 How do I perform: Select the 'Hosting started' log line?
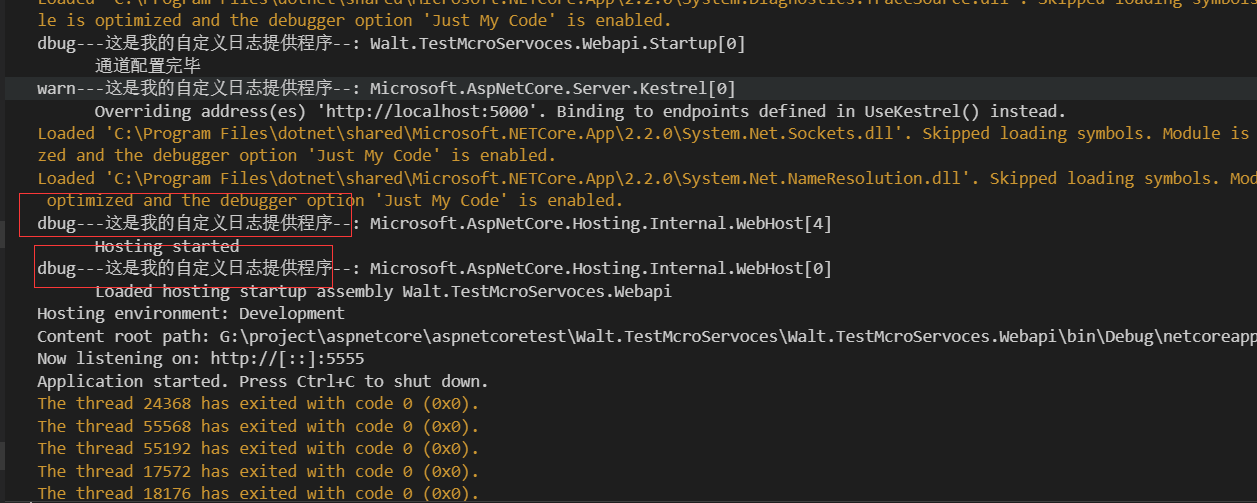pyautogui.click(x=166, y=246)
